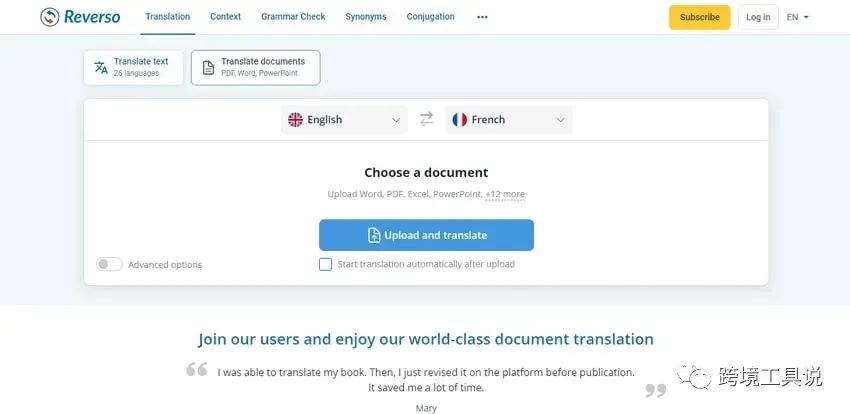
Task: Click the +12 more formats link
Action: click(505, 195)
